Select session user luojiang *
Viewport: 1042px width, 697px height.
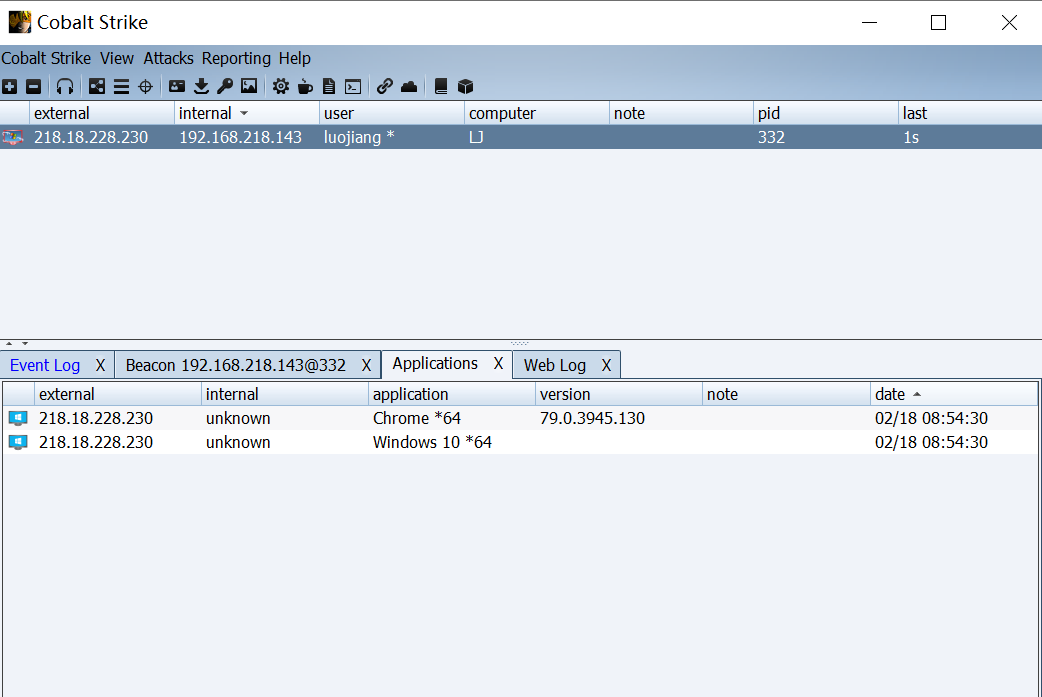[359, 138]
